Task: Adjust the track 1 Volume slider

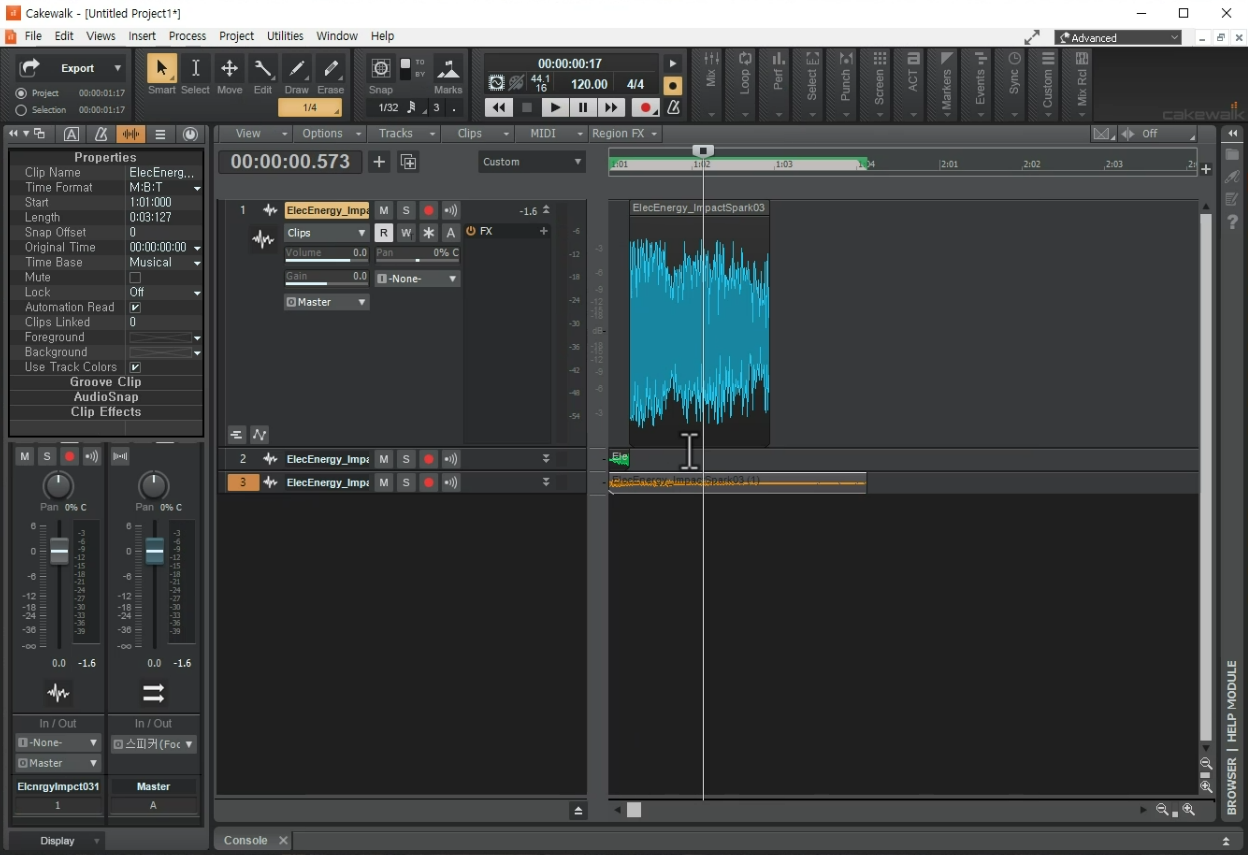Action: coord(327,255)
